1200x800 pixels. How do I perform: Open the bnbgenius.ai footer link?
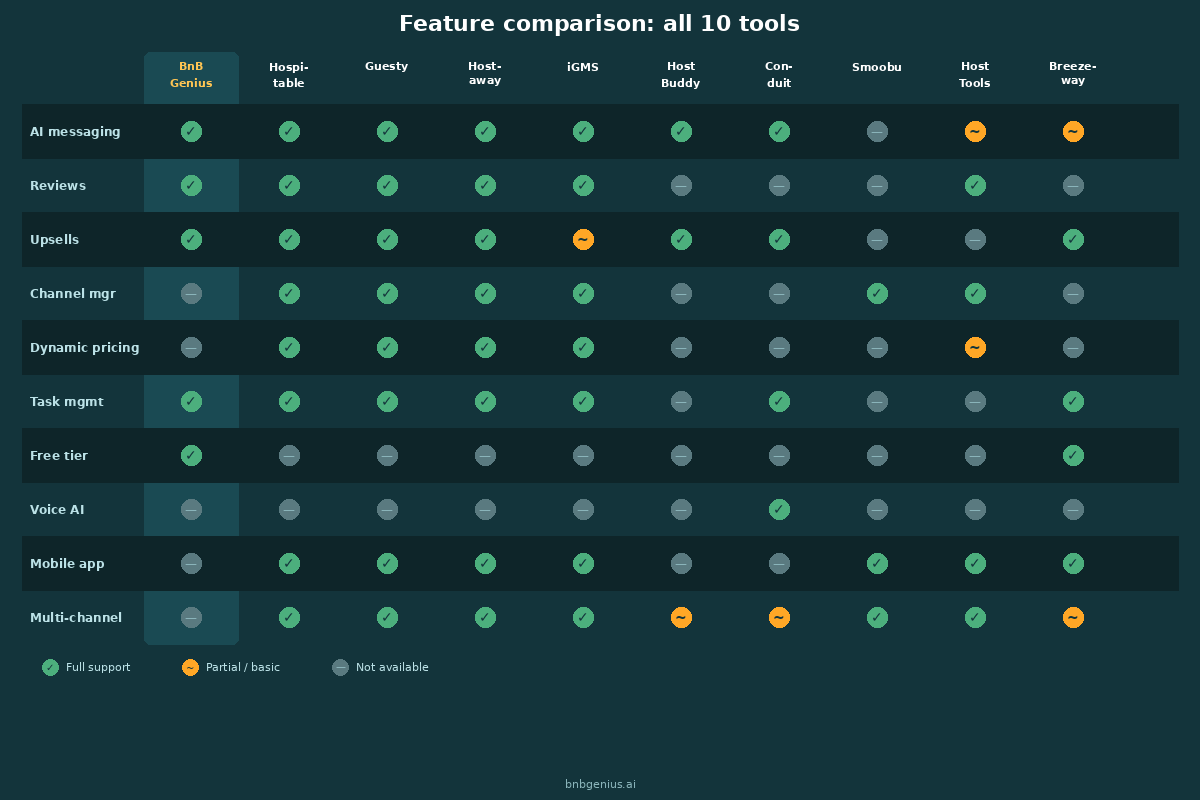(x=600, y=784)
